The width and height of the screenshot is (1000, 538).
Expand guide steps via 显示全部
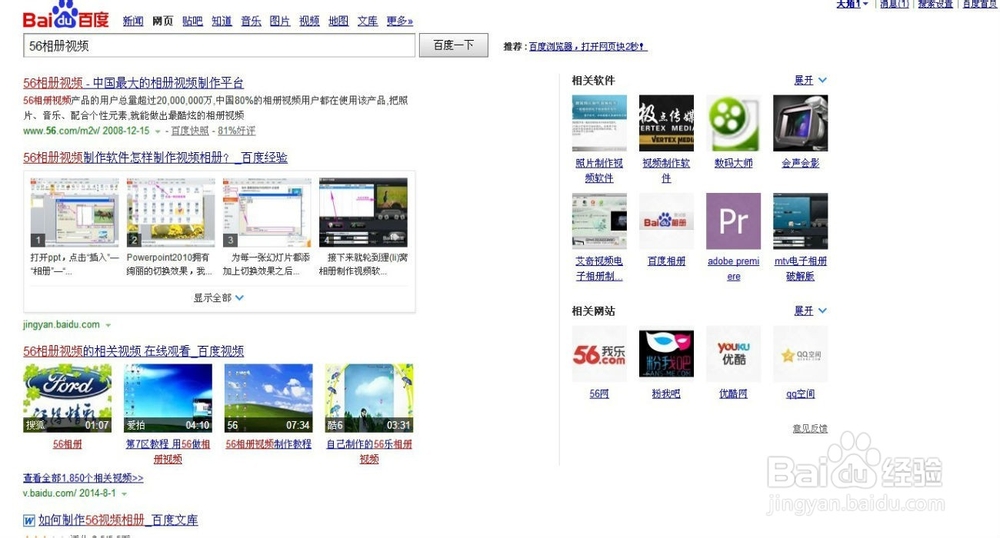tap(219, 298)
